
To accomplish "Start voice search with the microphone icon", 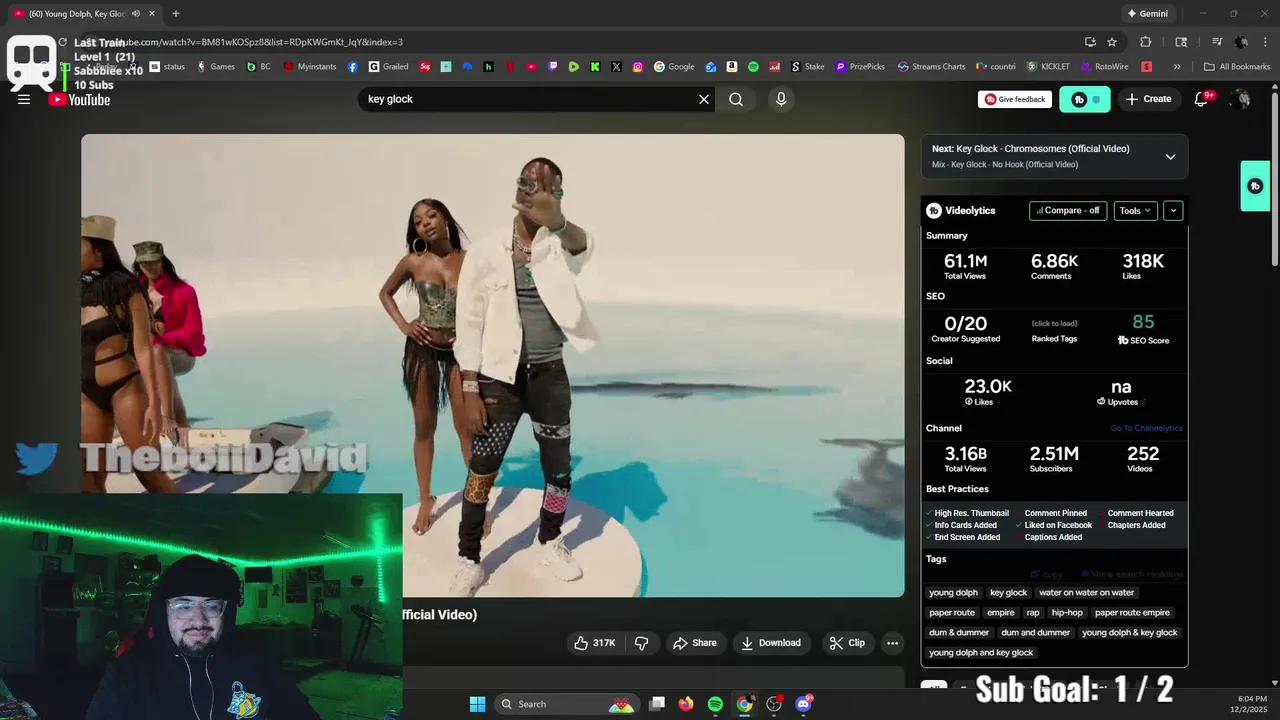I will [781, 99].
